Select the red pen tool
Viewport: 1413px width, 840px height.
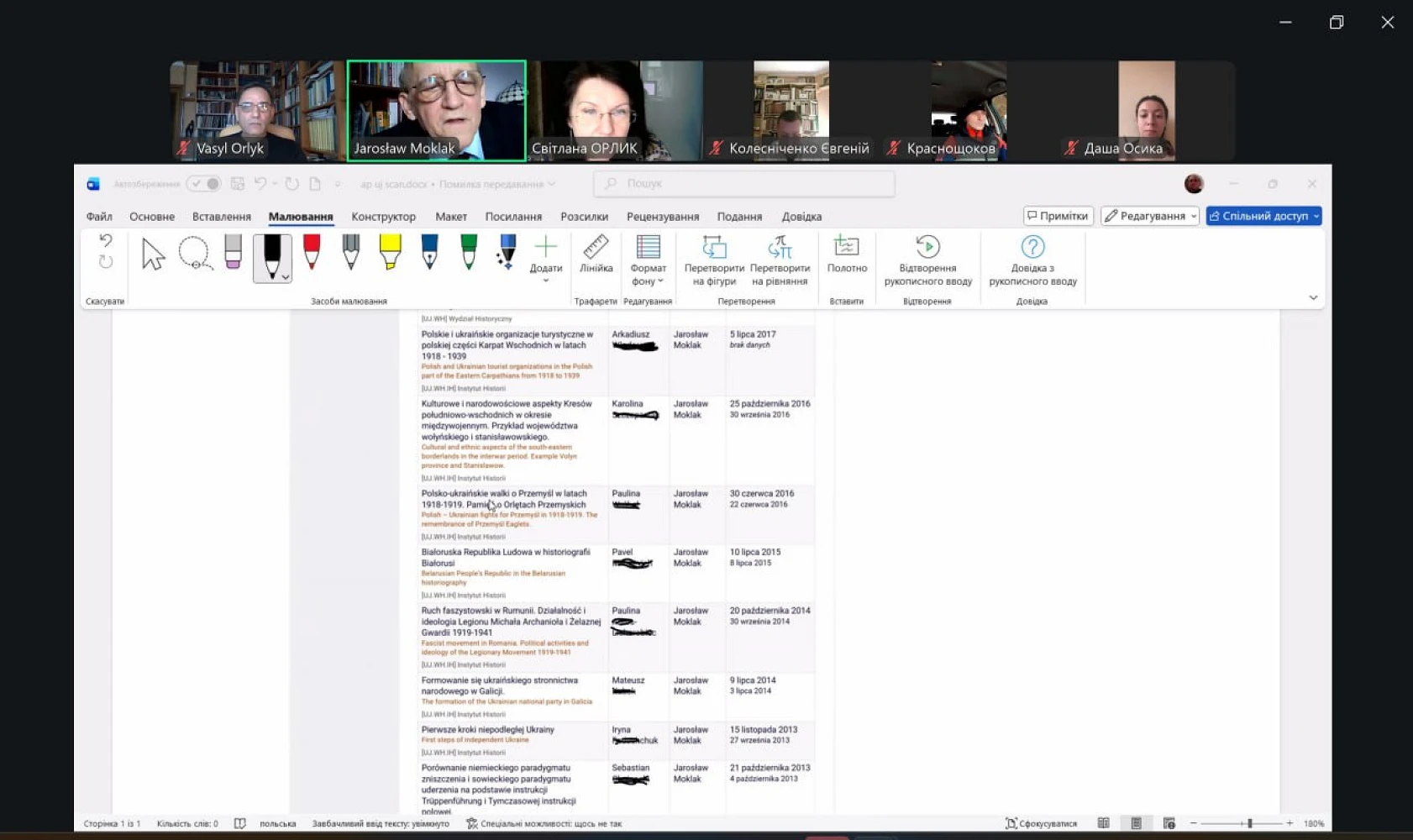point(312,252)
